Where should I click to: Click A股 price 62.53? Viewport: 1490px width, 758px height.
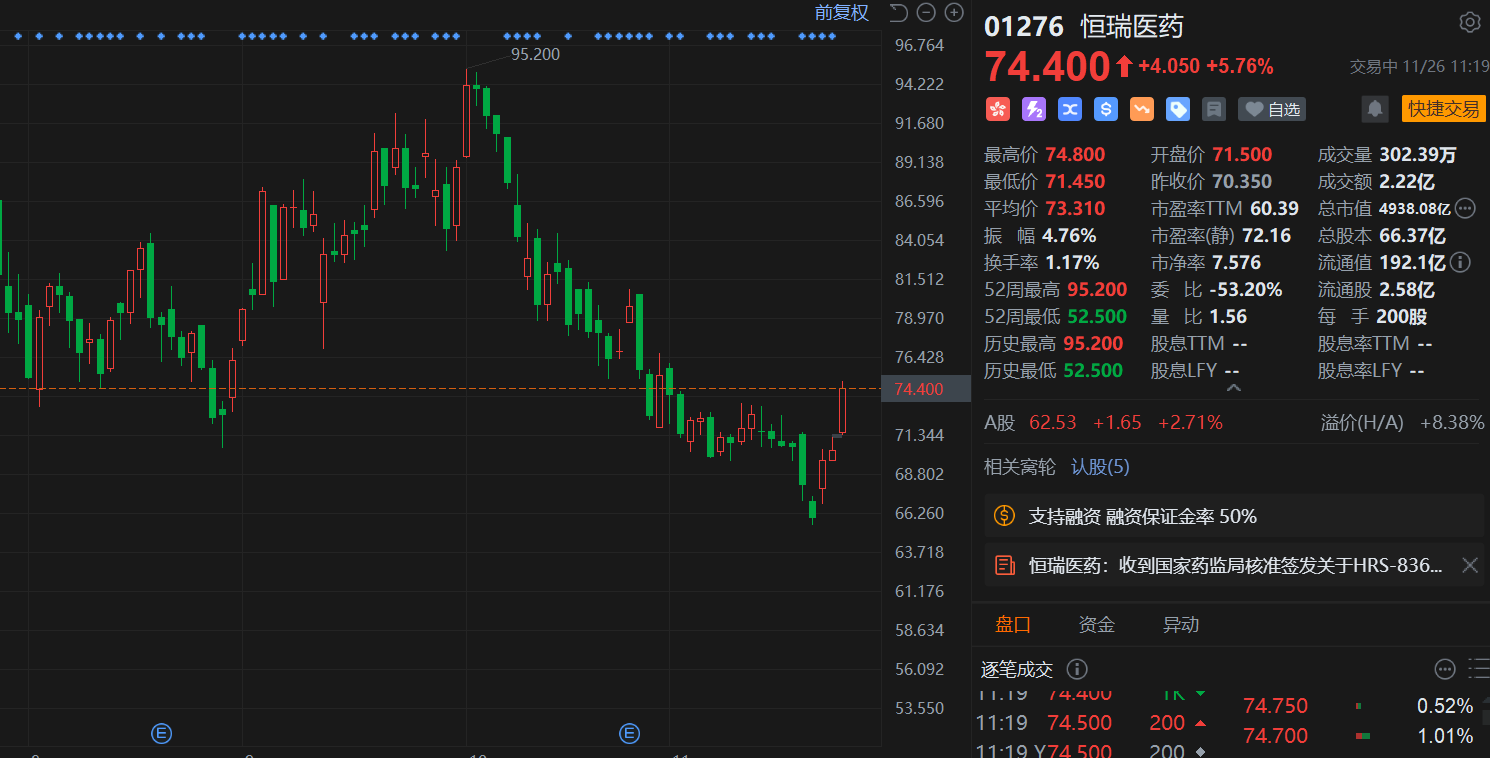point(1053,423)
